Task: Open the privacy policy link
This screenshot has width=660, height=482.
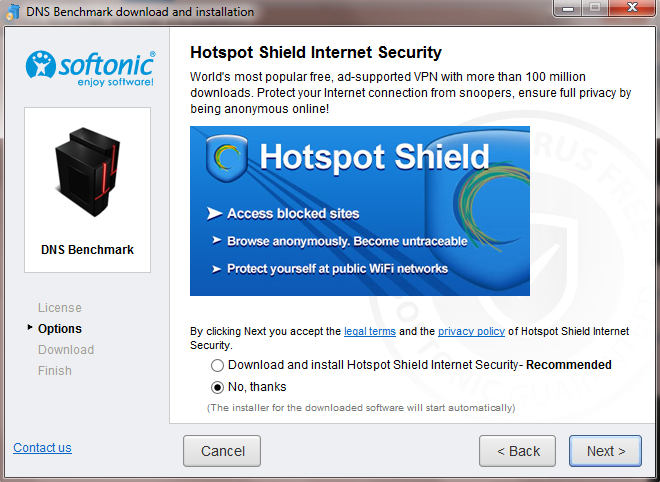Action: pyautogui.click(x=470, y=330)
